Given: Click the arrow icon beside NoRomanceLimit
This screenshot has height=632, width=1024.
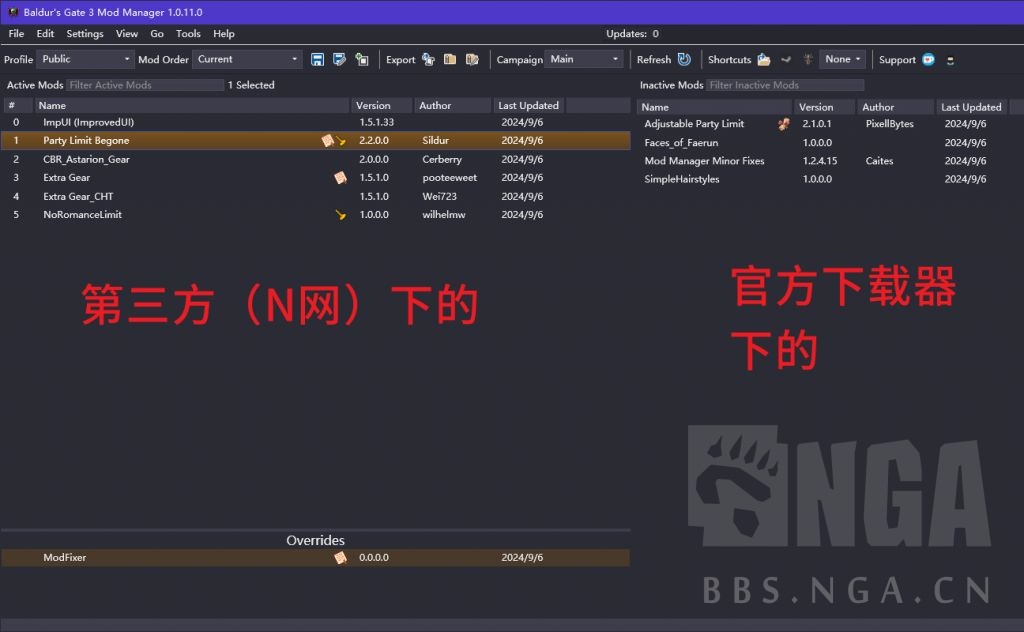Looking at the screenshot, I should (x=341, y=214).
